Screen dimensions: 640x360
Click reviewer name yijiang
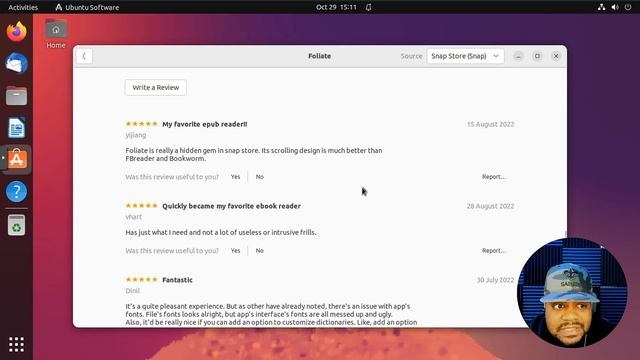click(x=136, y=135)
